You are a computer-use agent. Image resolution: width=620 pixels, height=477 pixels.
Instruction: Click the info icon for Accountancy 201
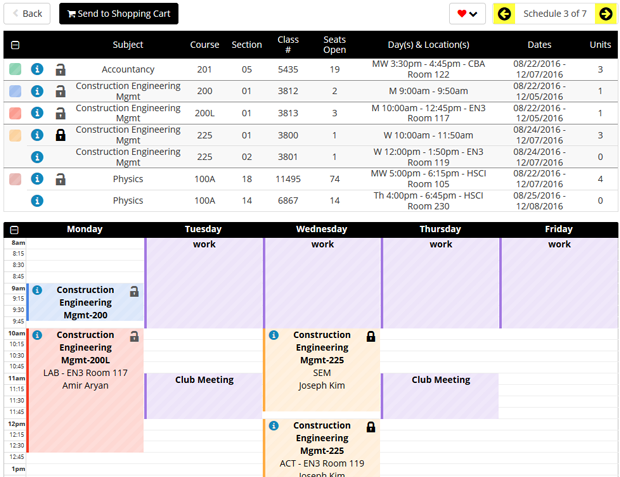click(37, 69)
